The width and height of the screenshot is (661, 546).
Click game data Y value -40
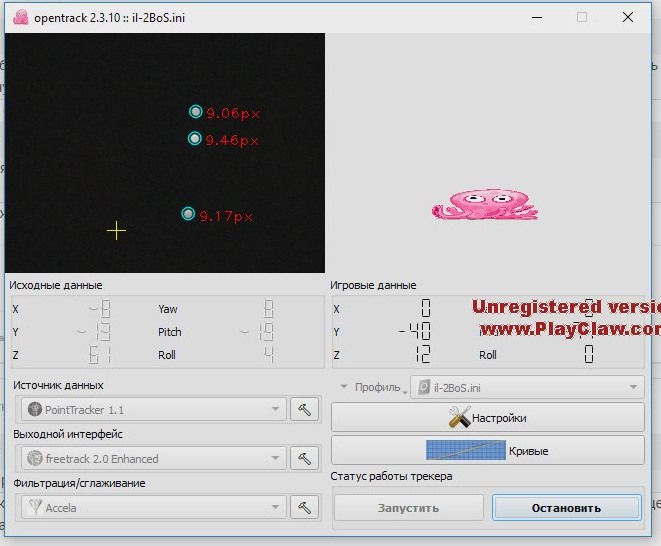coord(414,331)
